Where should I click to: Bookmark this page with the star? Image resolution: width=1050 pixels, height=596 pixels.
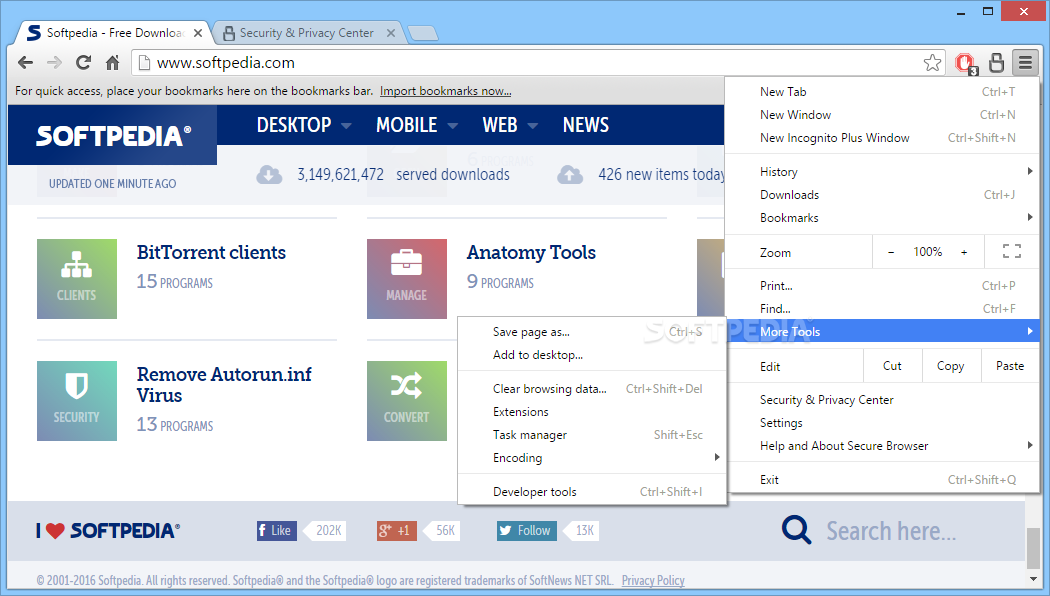[x=932, y=63]
